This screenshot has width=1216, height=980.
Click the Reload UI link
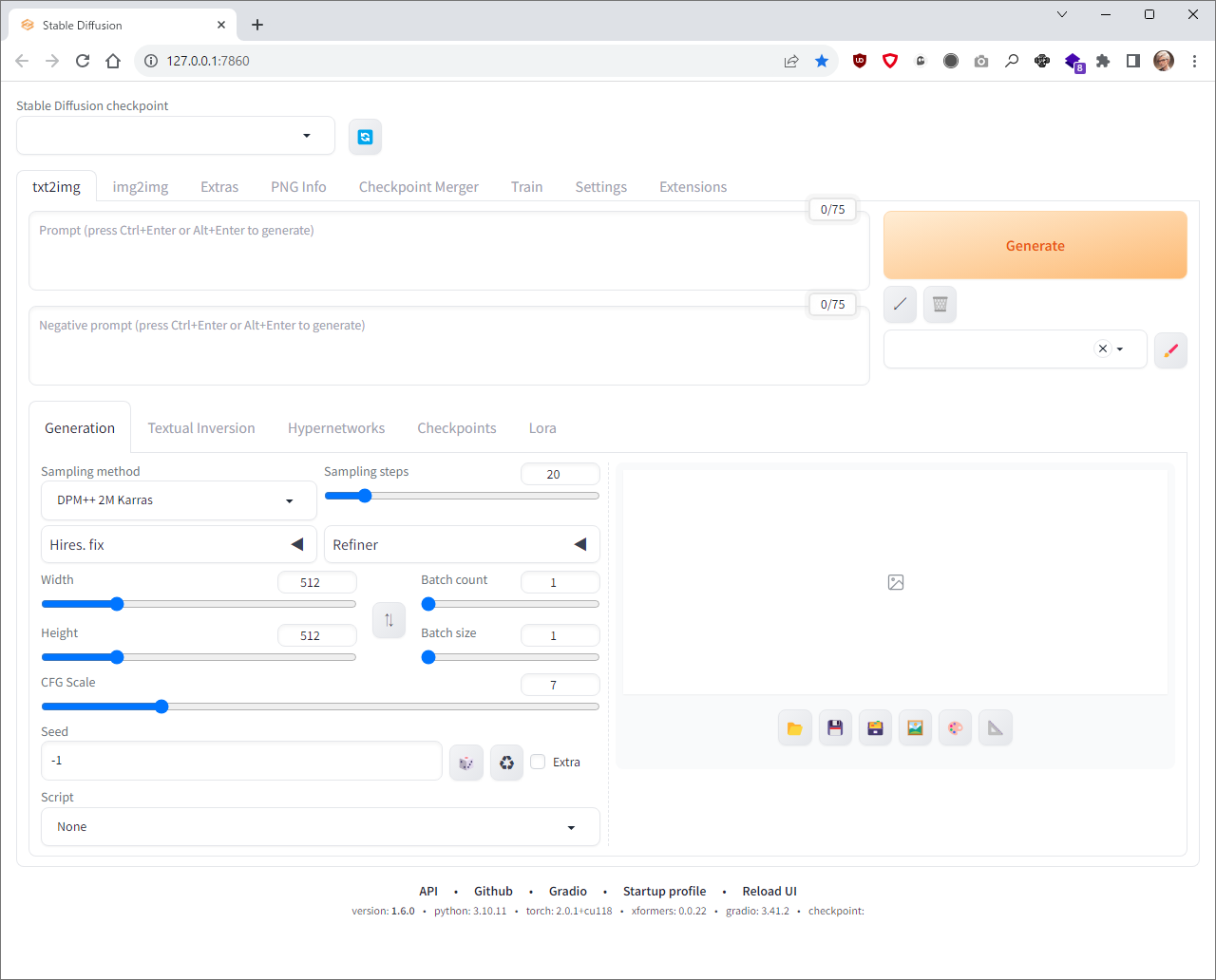(x=769, y=892)
